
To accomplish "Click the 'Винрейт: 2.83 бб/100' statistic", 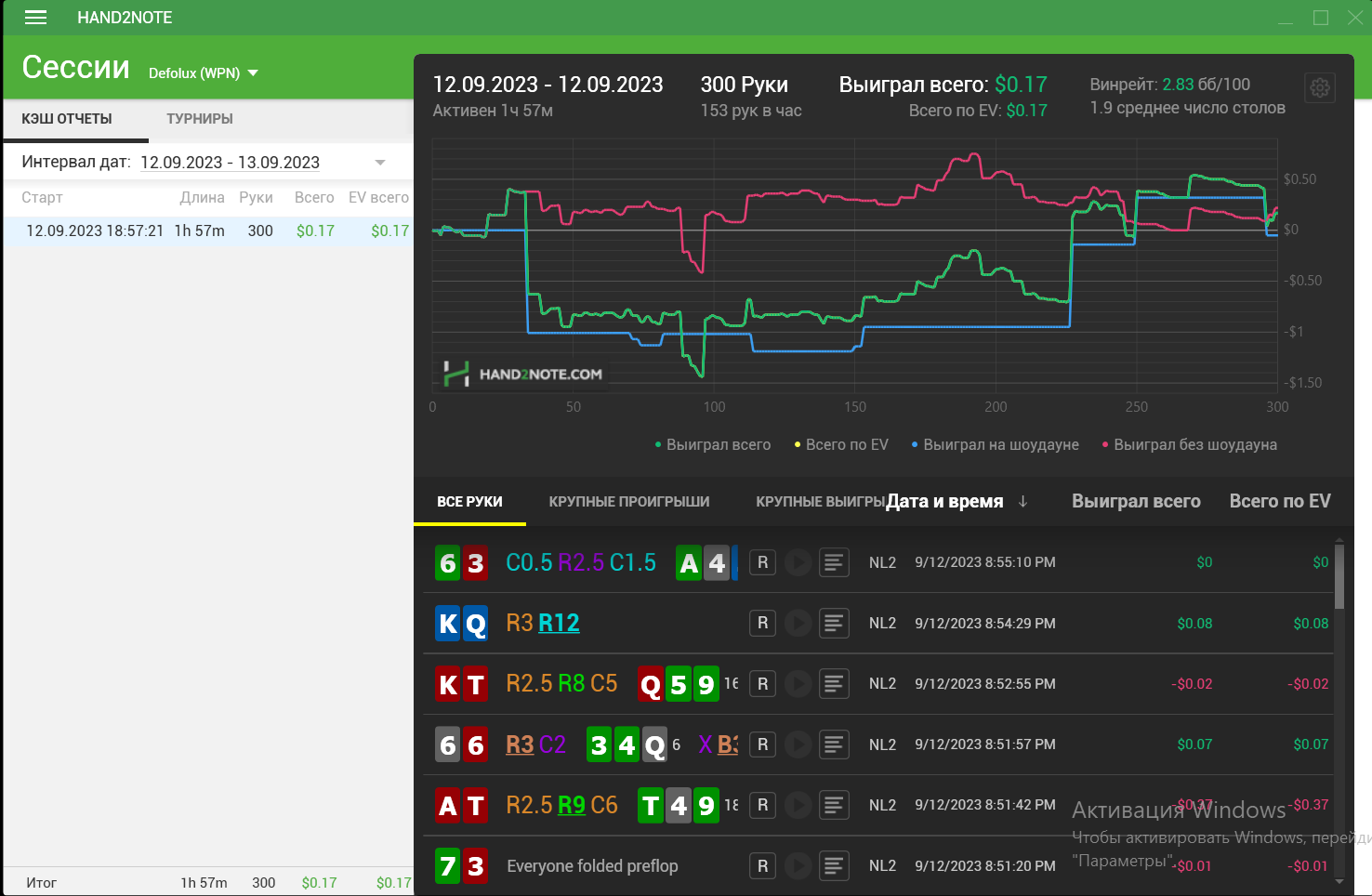I will click(x=1169, y=85).
